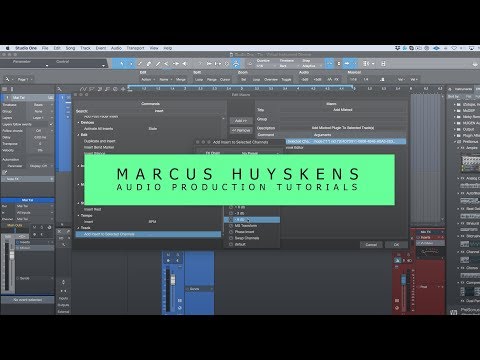480x360 pixels.
Task: Select the Listen speaker tool icon
Action: [x=185, y=63]
